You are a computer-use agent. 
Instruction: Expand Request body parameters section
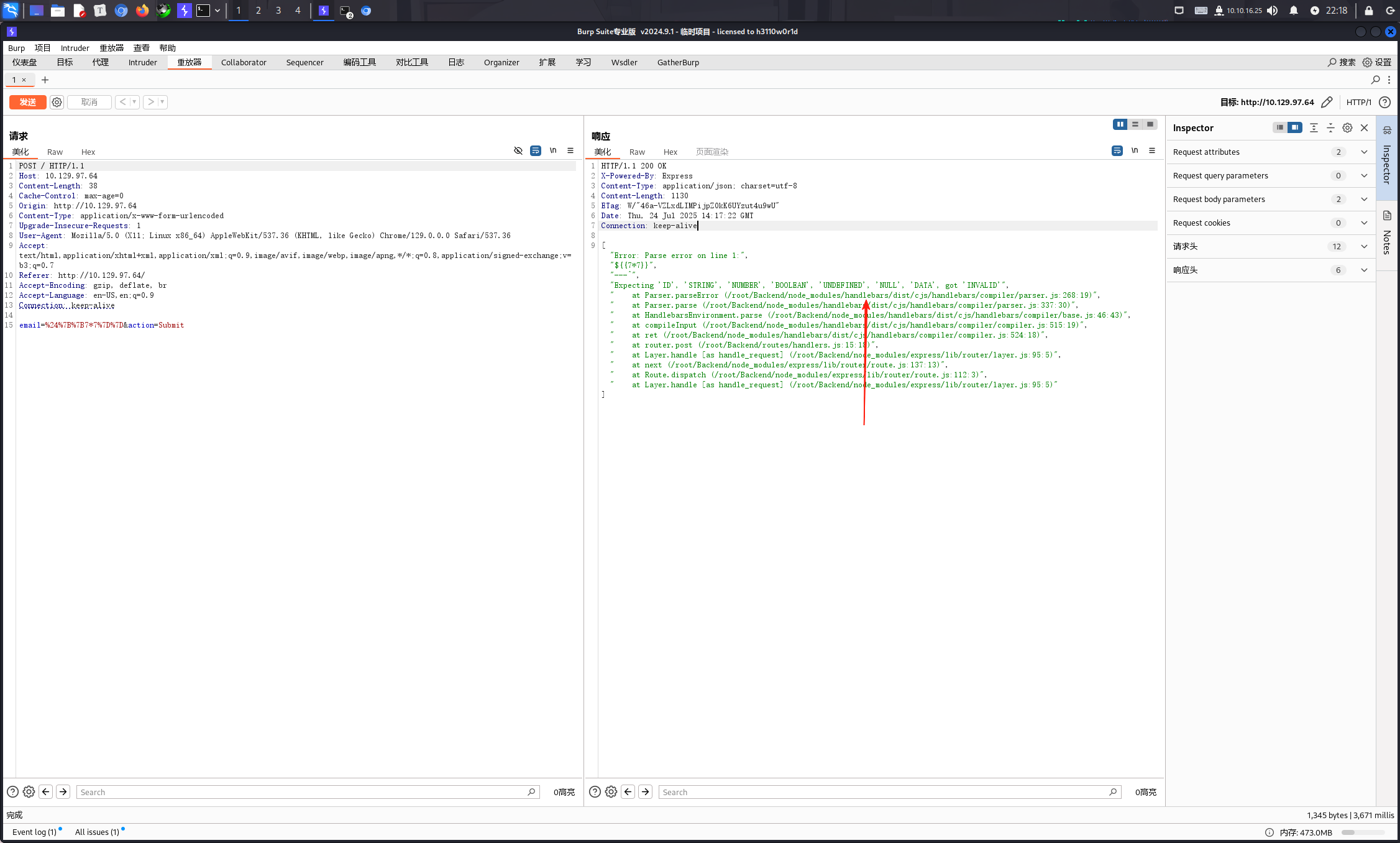tap(1364, 199)
